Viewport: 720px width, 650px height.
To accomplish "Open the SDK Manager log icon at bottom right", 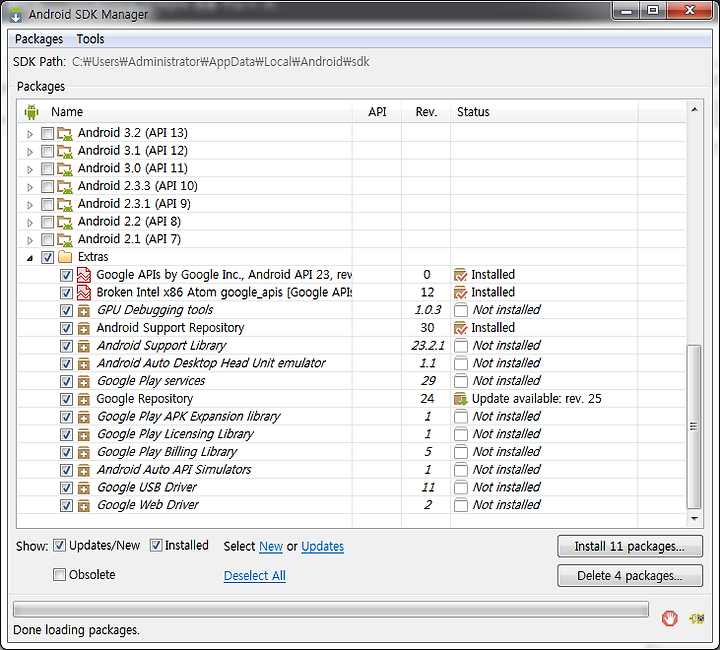I will tap(697, 618).
